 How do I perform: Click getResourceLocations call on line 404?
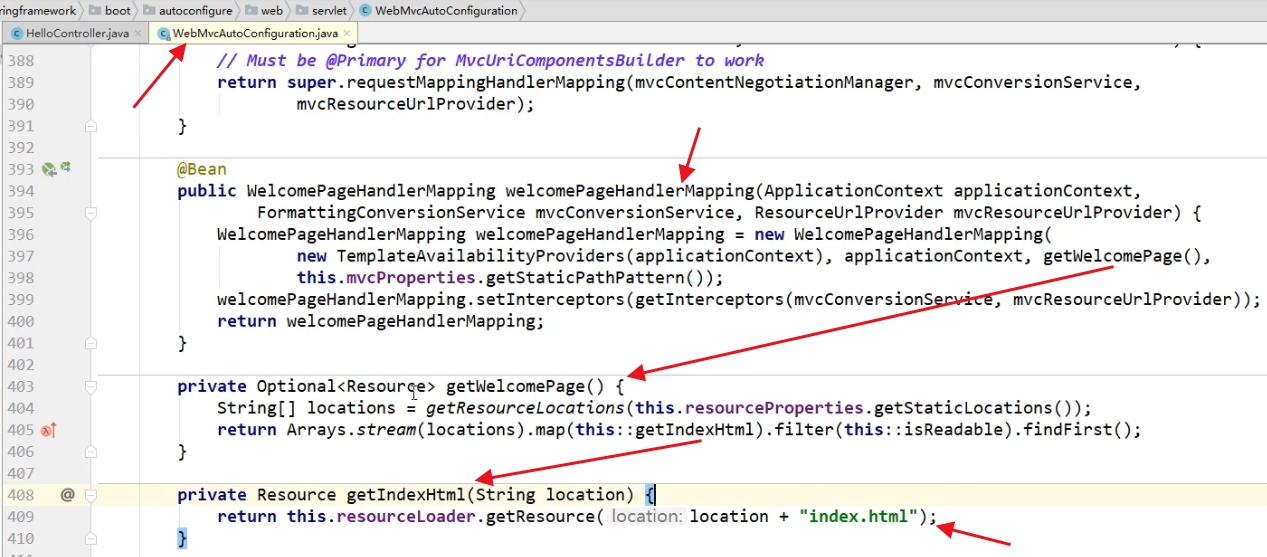525,408
